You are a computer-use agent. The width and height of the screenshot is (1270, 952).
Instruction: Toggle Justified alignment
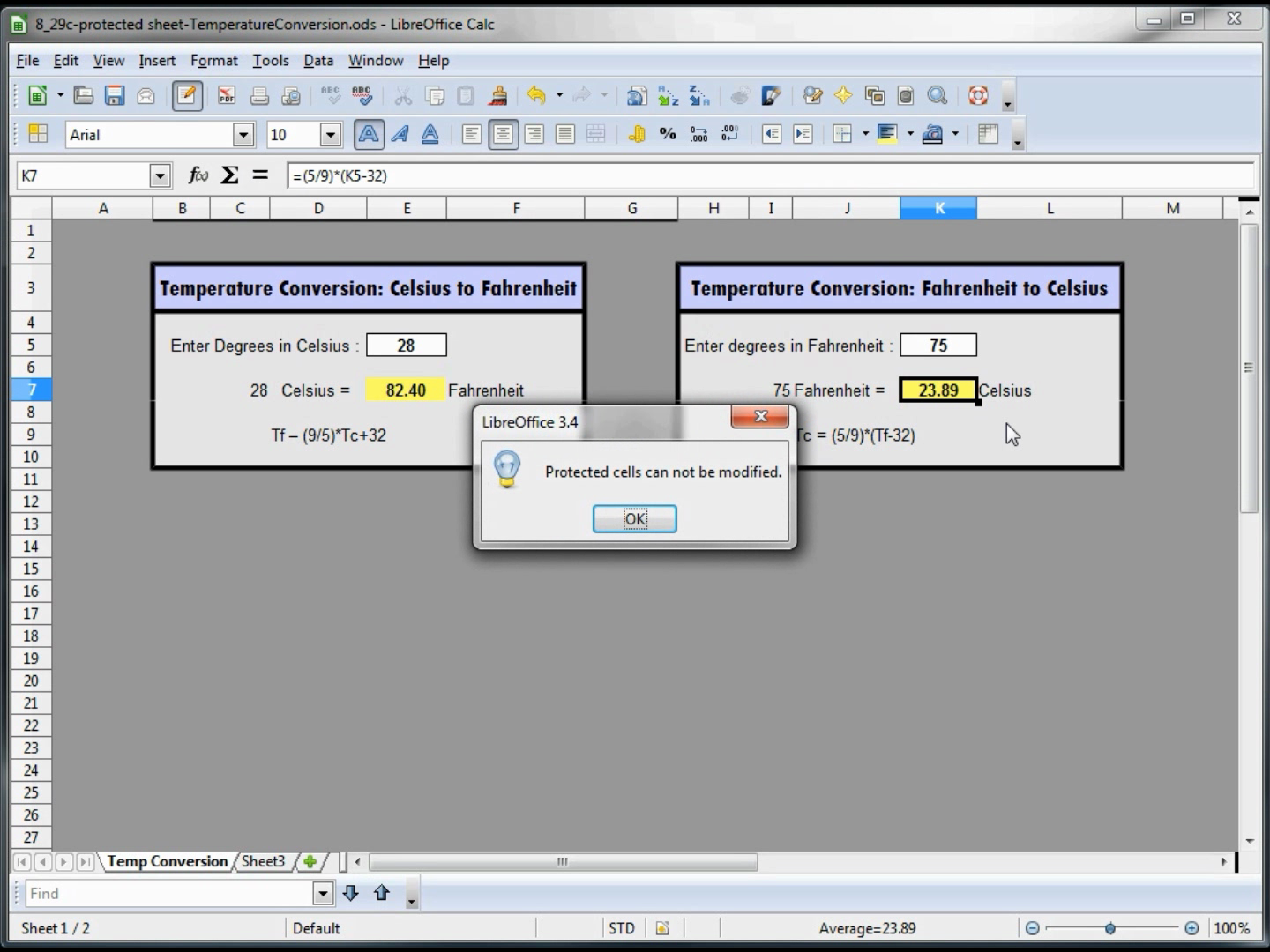(x=565, y=134)
